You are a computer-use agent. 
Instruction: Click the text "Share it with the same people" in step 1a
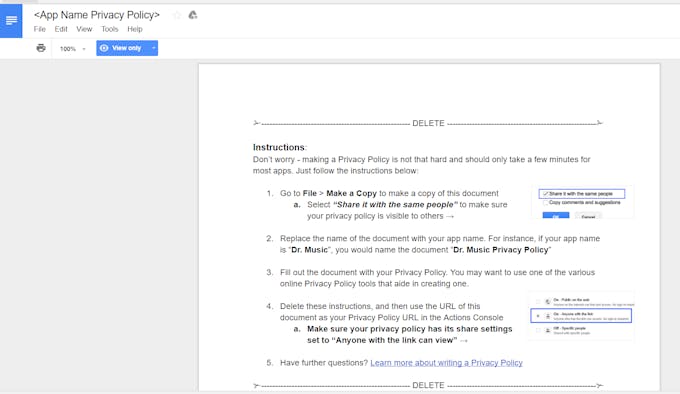pyautogui.click(x=395, y=205)
